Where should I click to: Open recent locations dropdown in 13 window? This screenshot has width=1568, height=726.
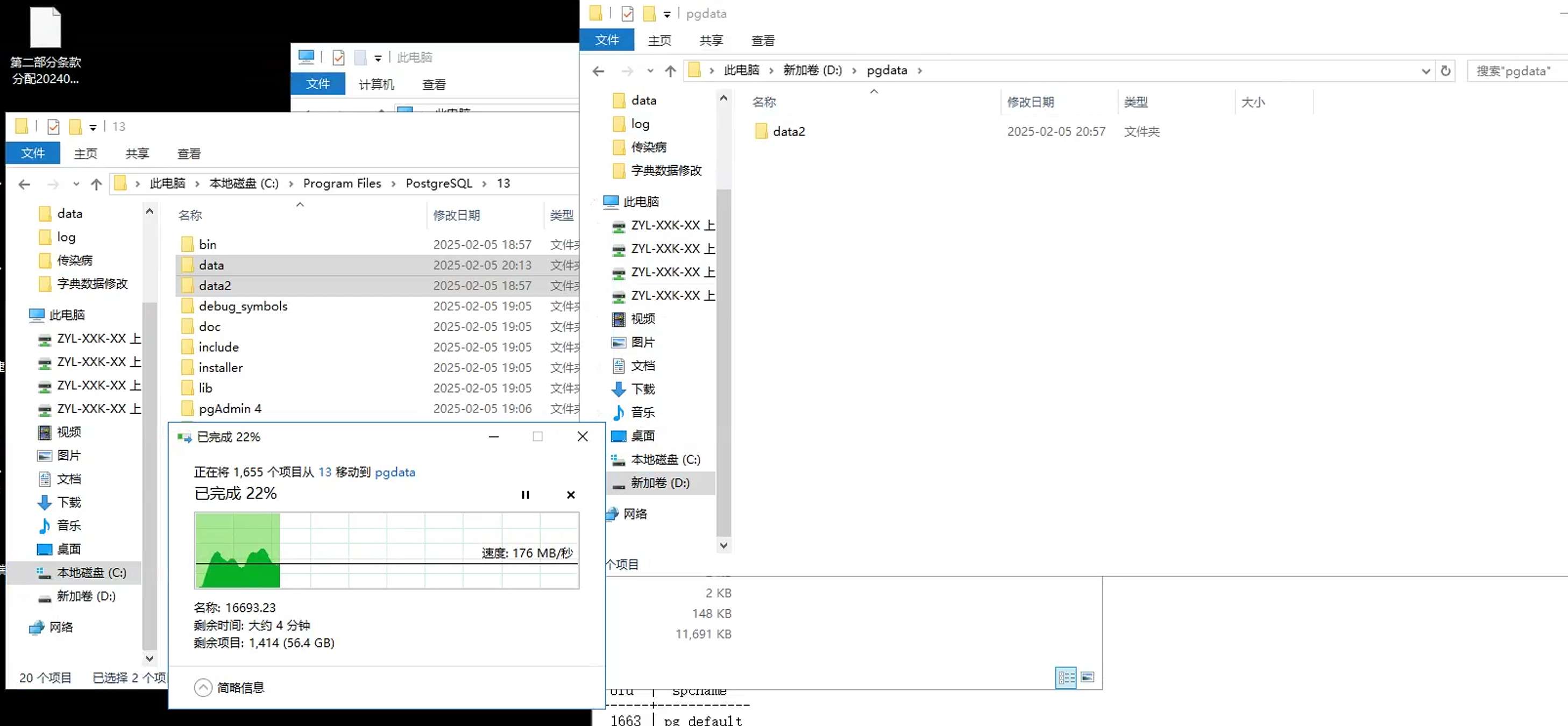click(x=75, y=184)
